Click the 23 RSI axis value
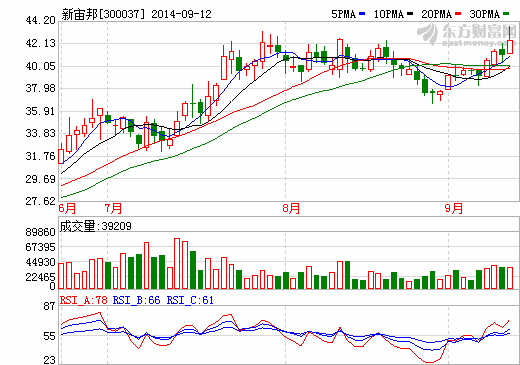Image resolution: width=520 pixels, height=365 pixels. tap(49, 360)
